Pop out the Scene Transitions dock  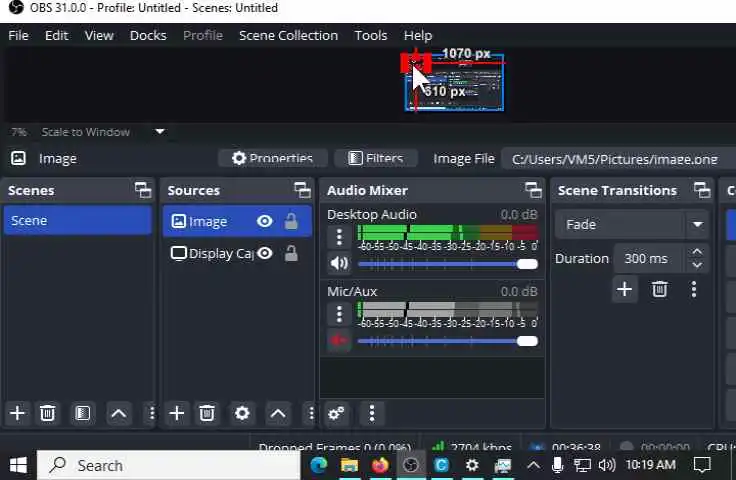pyautogui.click(x=702, y=190)
